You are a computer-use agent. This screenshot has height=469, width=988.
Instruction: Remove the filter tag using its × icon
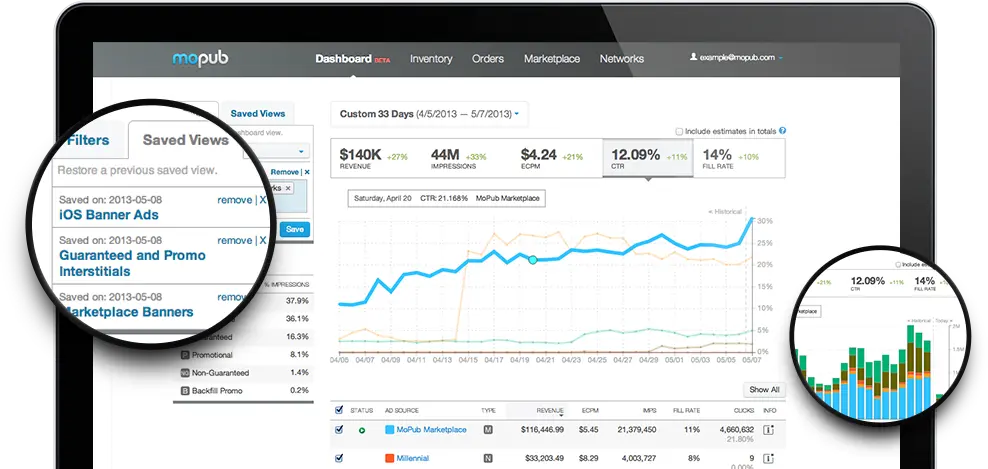pyautogui.click(x=288, y=188)
